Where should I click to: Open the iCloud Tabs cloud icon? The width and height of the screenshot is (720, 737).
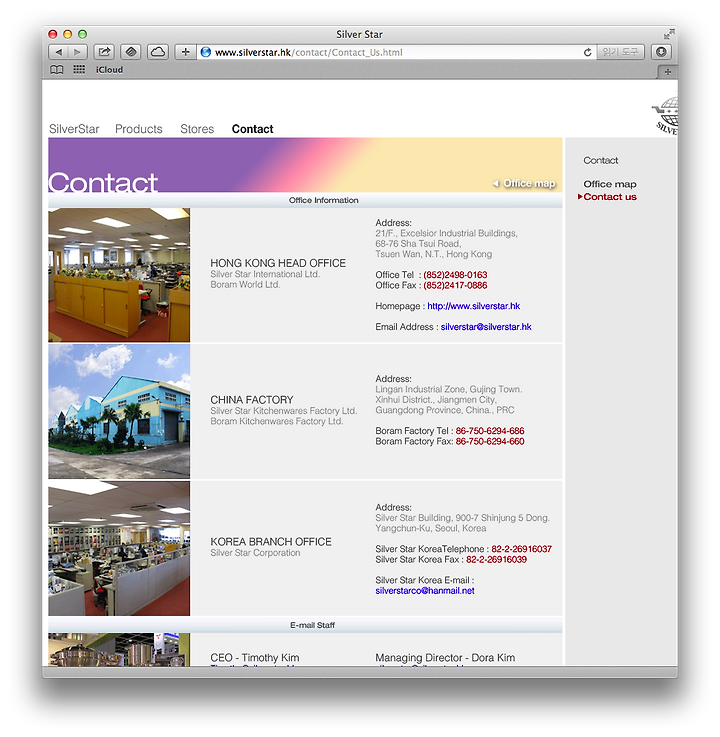158,52
